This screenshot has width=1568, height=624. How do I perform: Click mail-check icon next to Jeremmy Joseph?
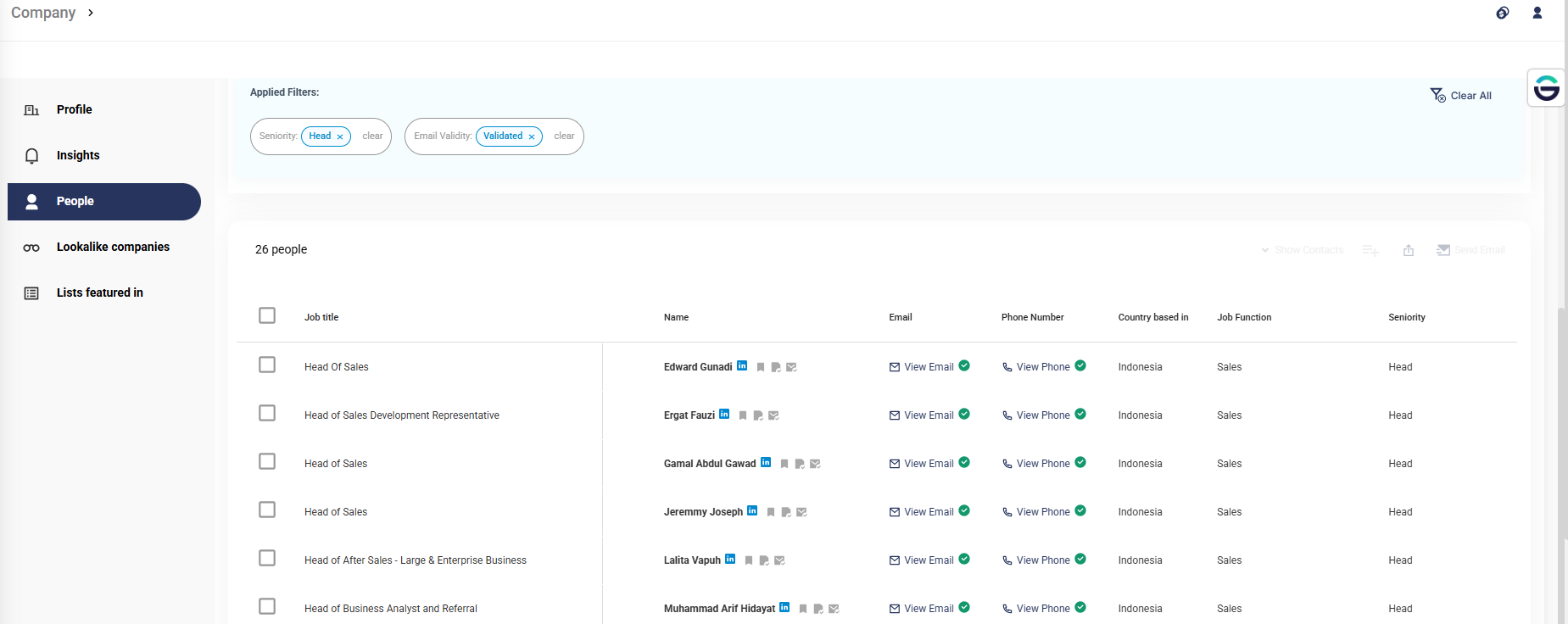click(801, 512)
